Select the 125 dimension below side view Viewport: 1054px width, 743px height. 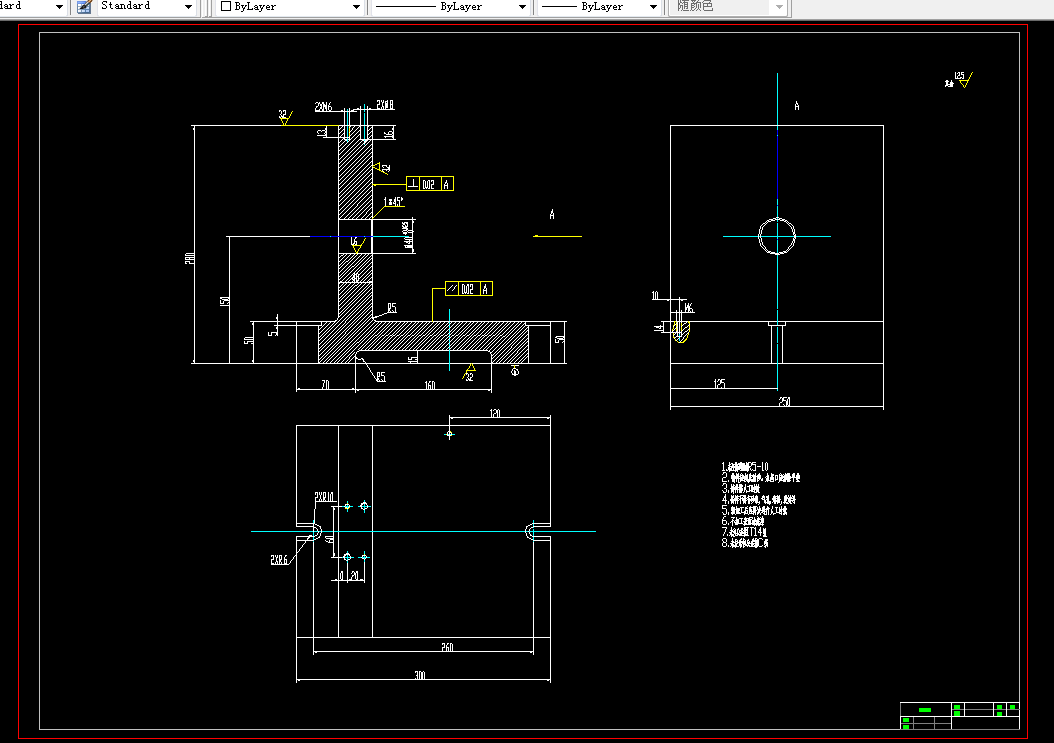coord(719,383)
